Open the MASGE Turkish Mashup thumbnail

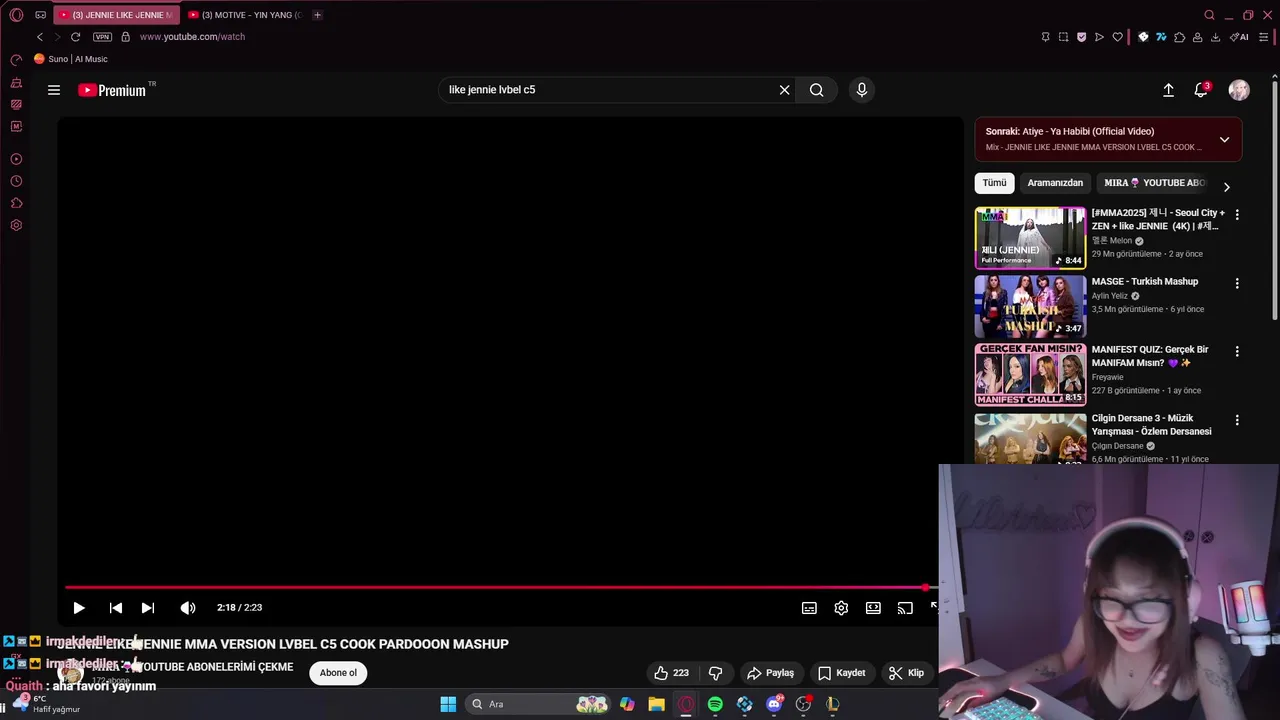(1030, 306)
